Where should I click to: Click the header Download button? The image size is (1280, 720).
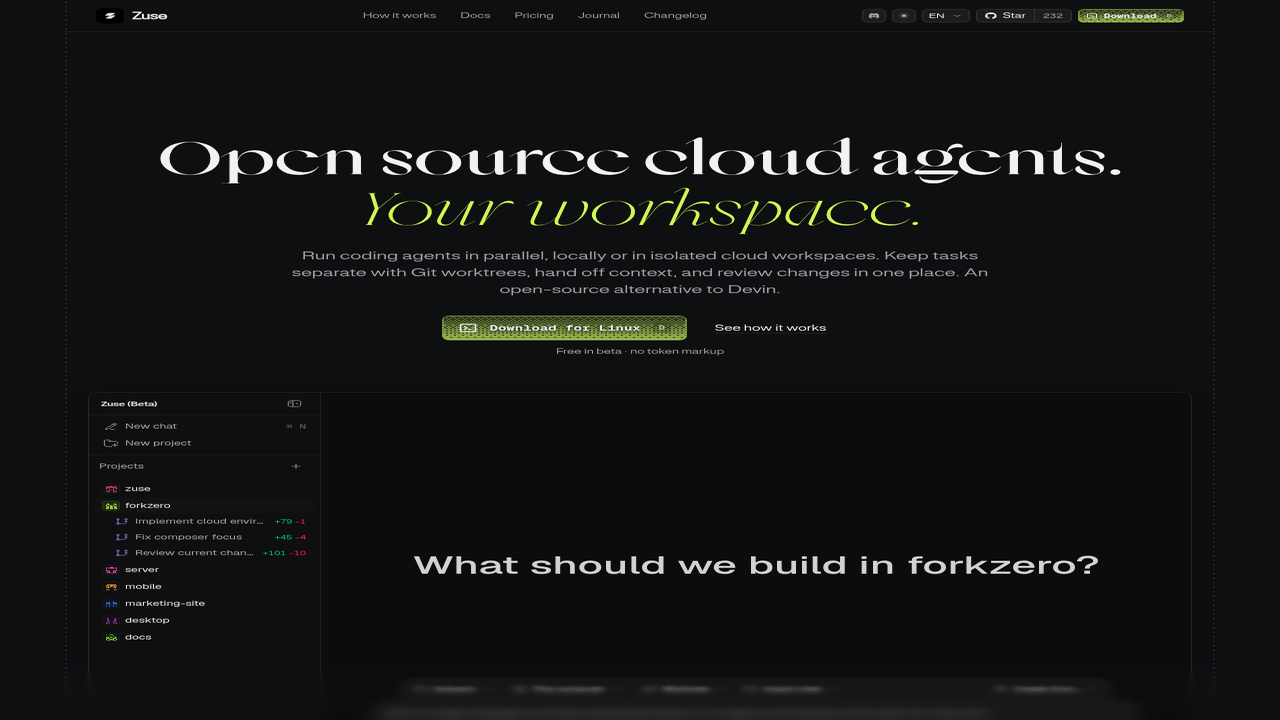click(1131, 16)
